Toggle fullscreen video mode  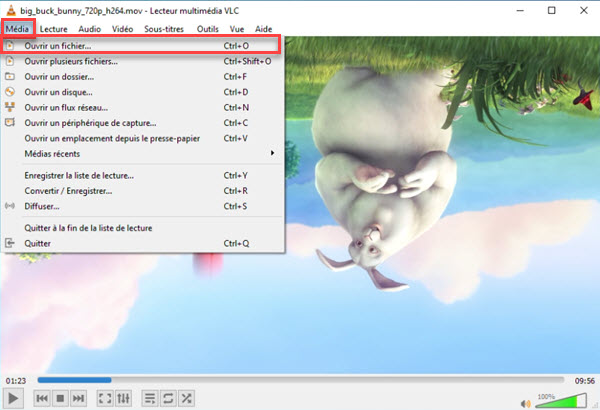pyautogui.click(x=105, y=399)
